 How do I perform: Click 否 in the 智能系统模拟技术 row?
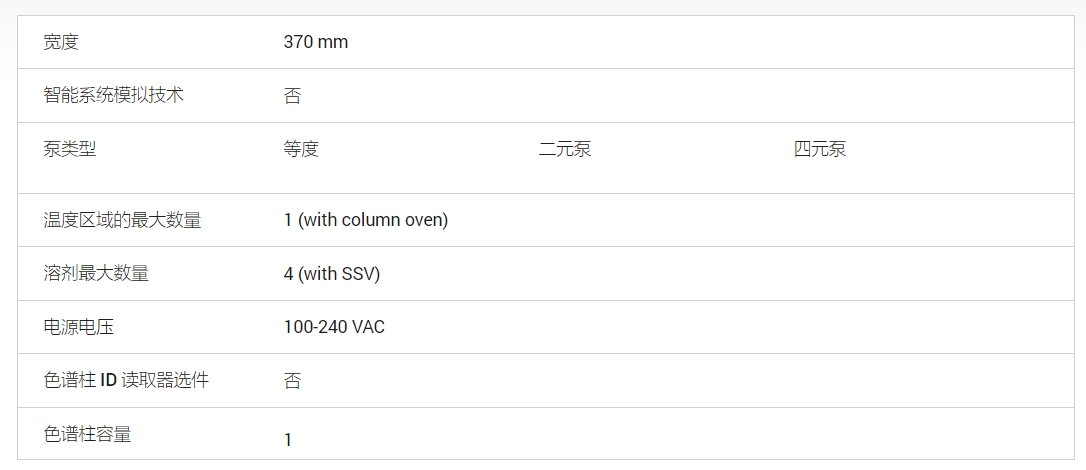click(x=292, y=96)
